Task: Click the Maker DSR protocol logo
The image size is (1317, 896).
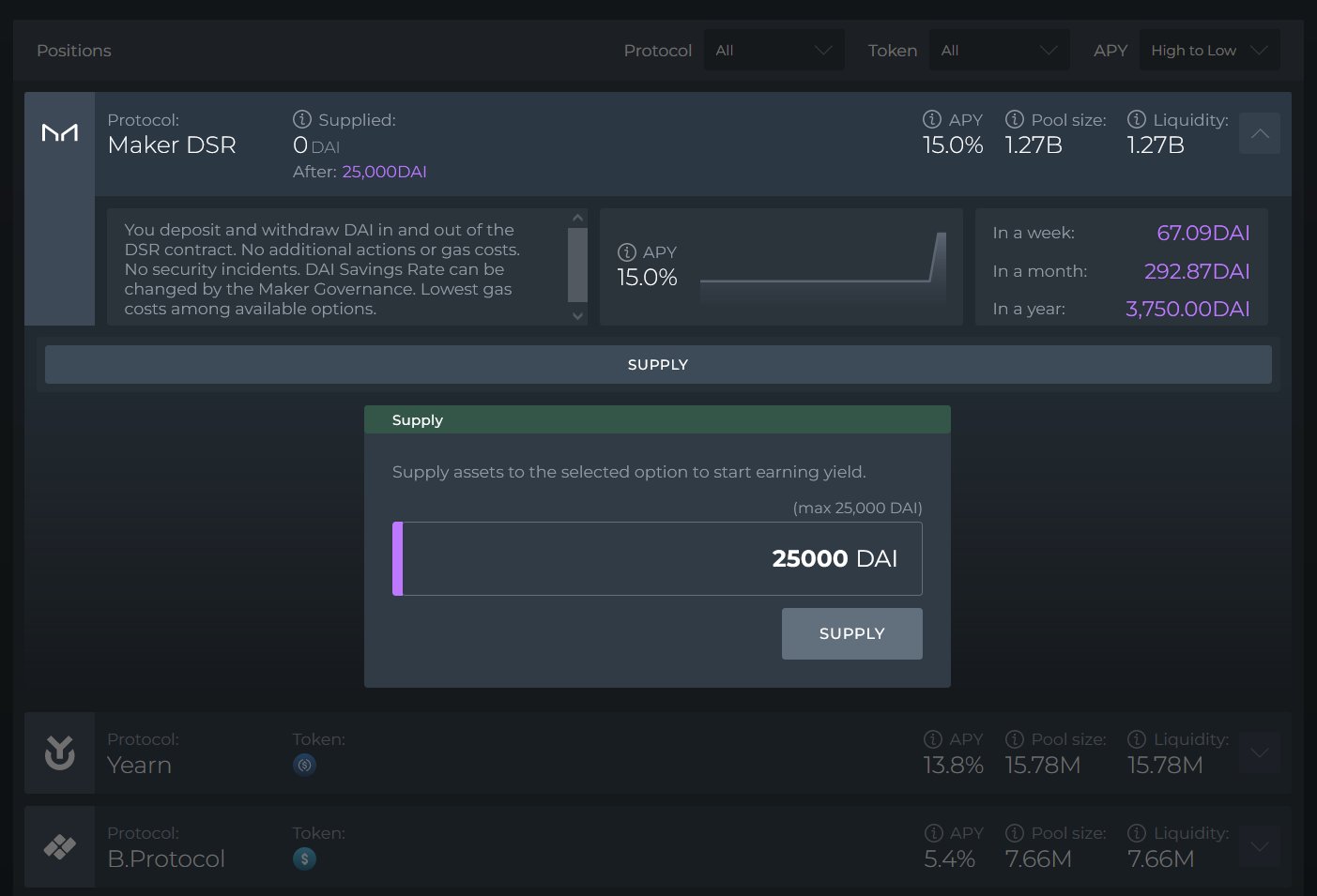Action: [59, 133]
